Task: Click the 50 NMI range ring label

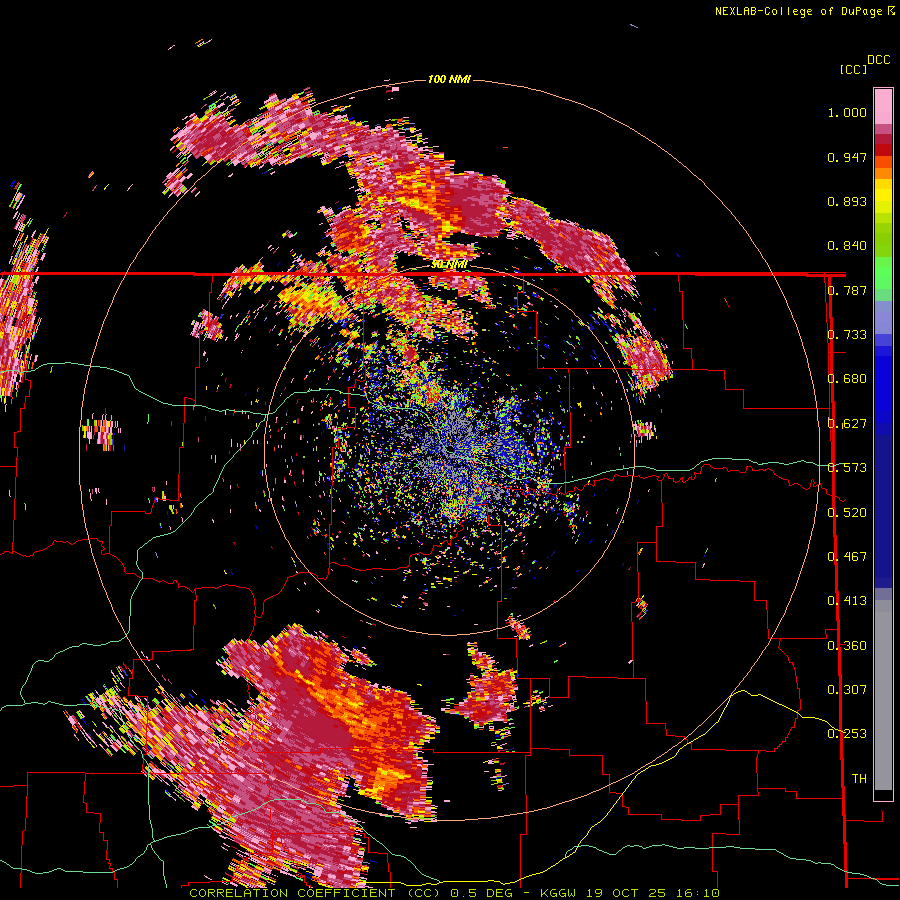Action: point(449,265)
